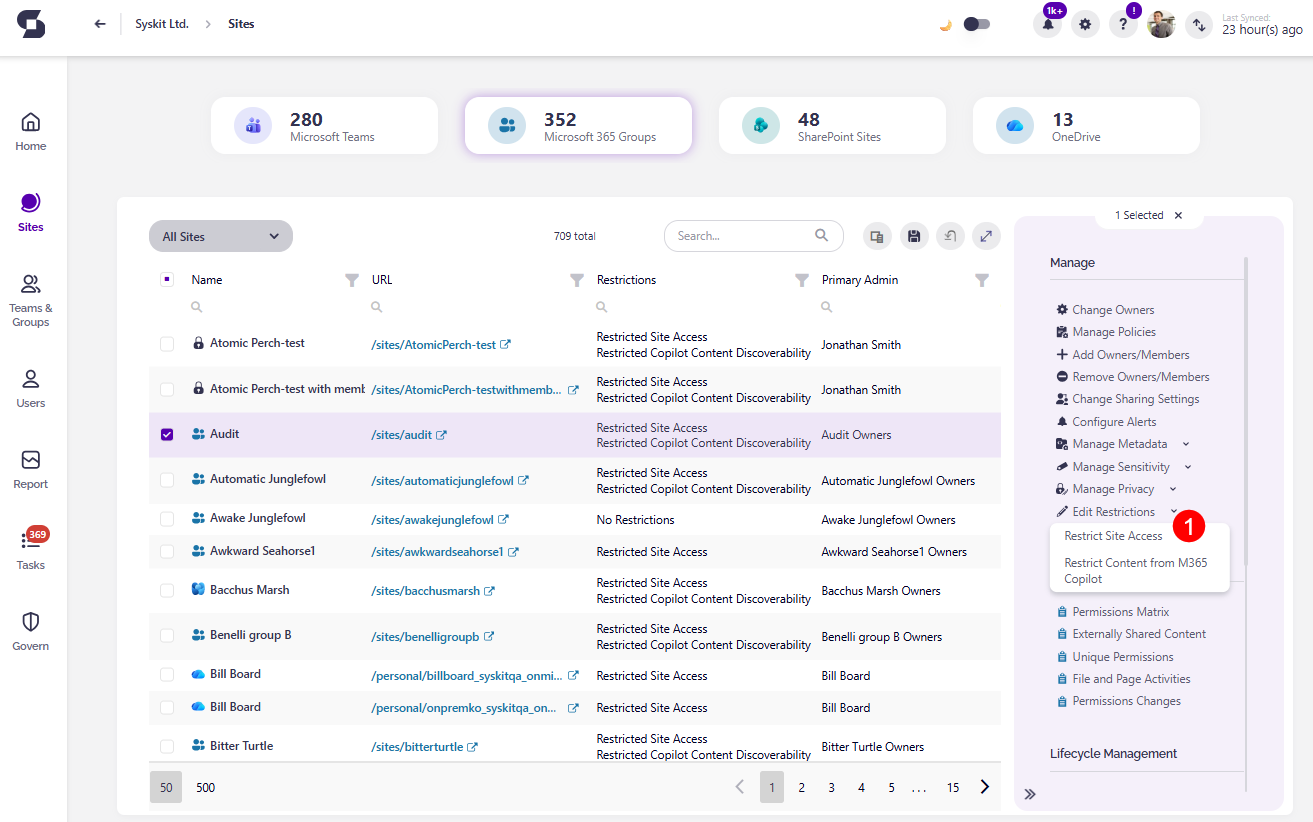This screenshot has width=1313, height=822.
Task: Click the help question mark icon
Action: pos(1123,25)
